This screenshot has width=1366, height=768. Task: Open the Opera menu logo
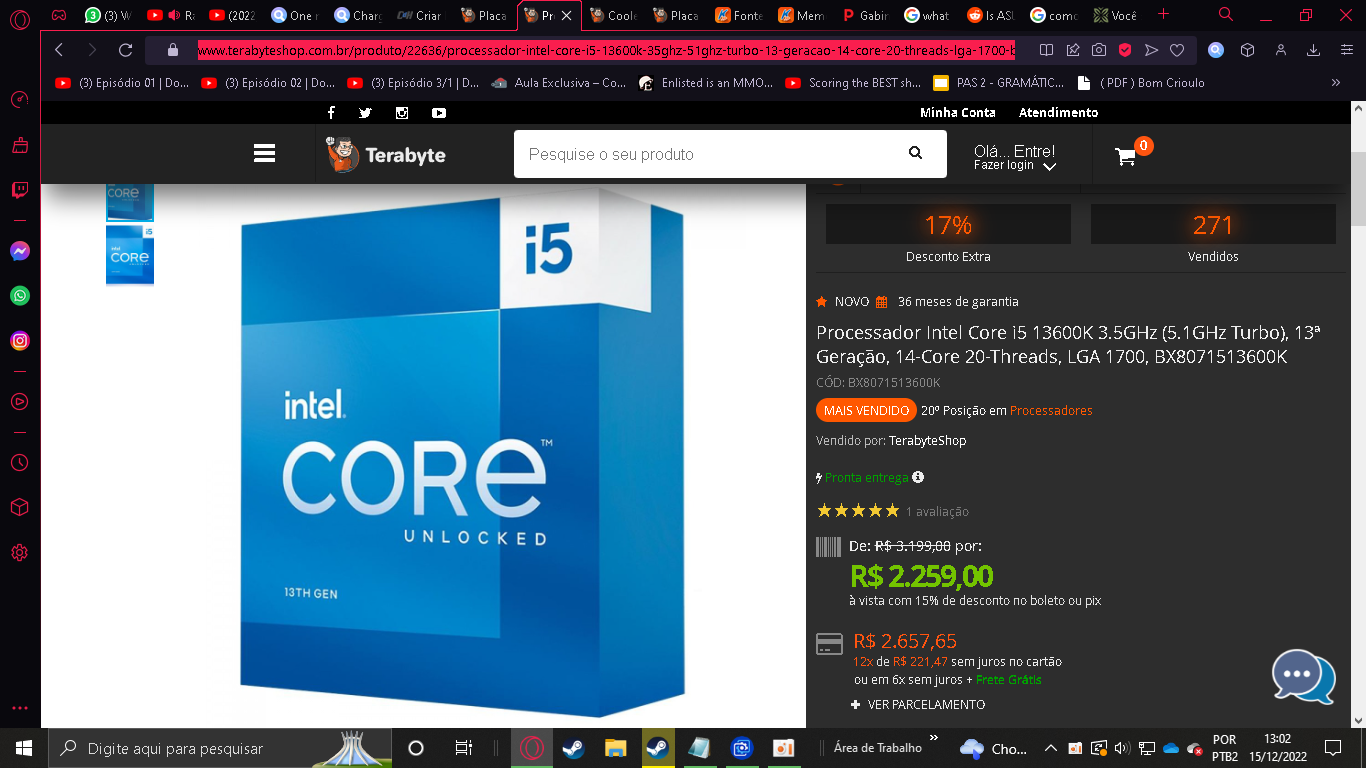coord(20,17)
